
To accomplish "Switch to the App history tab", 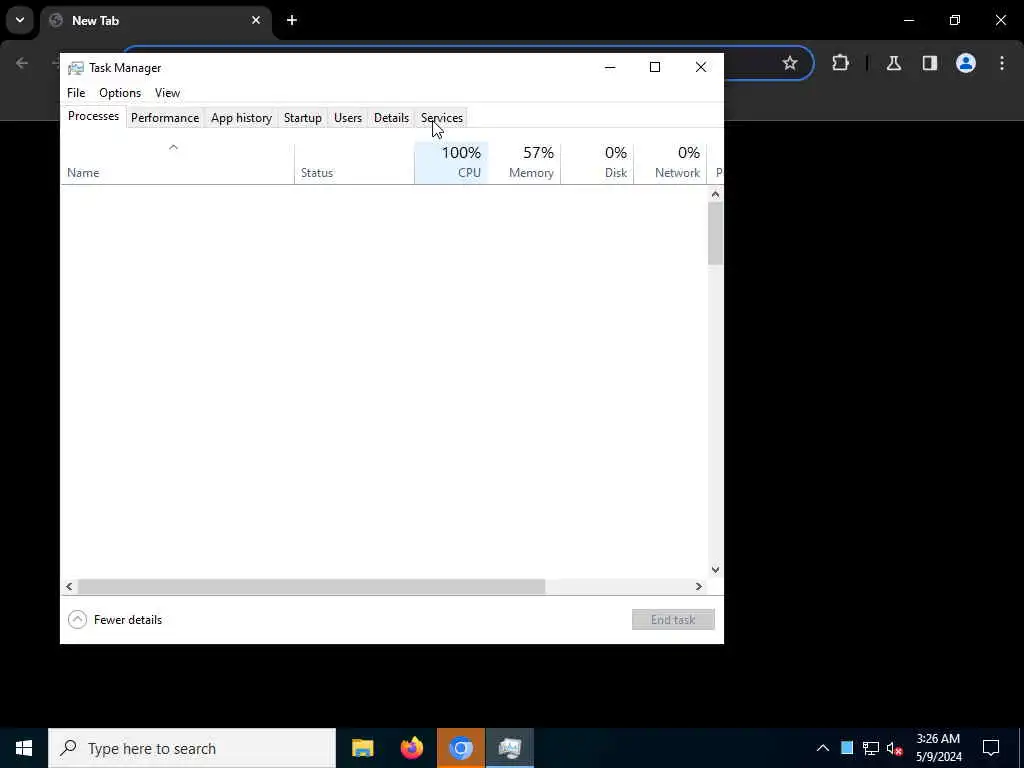I will click(x=241, y=118).
